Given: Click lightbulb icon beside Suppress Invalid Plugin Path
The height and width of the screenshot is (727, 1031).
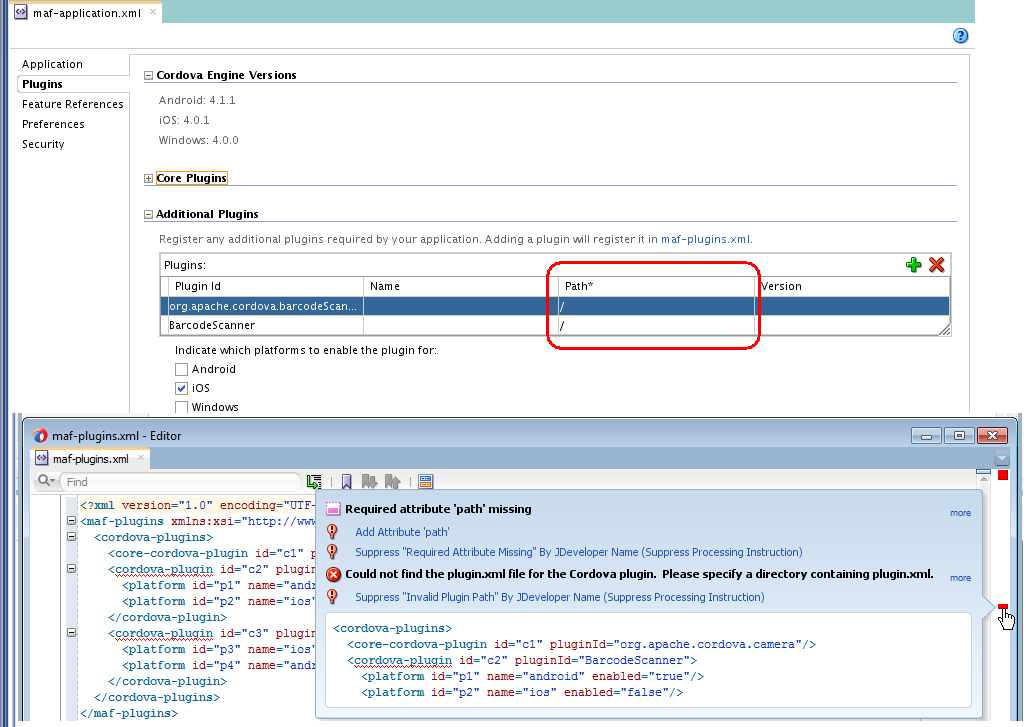Looking at the screenshot, I should (x=333, y=596).
